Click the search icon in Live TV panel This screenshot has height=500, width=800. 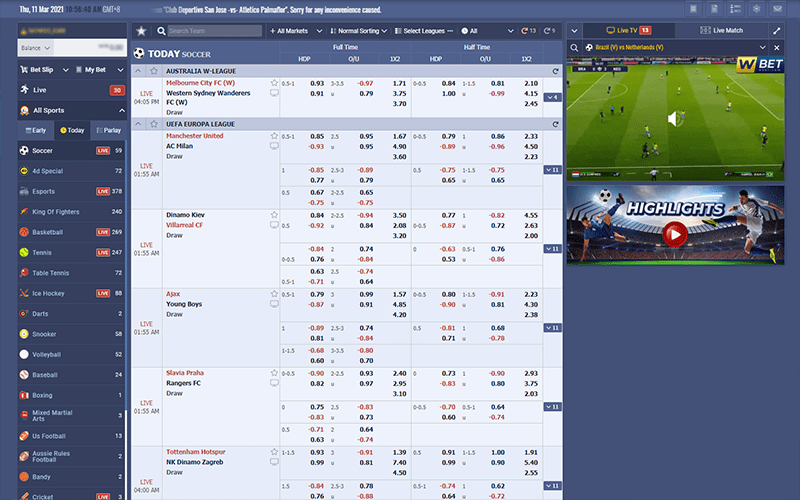click(574, 47)
